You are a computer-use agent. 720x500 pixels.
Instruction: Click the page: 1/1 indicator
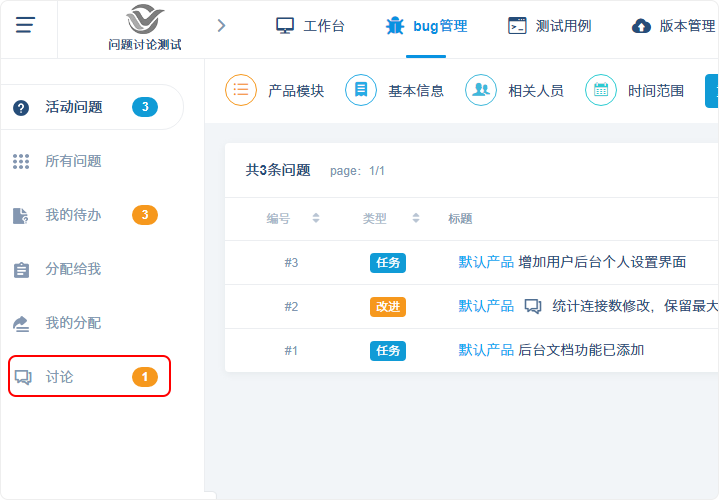point(357,171)
